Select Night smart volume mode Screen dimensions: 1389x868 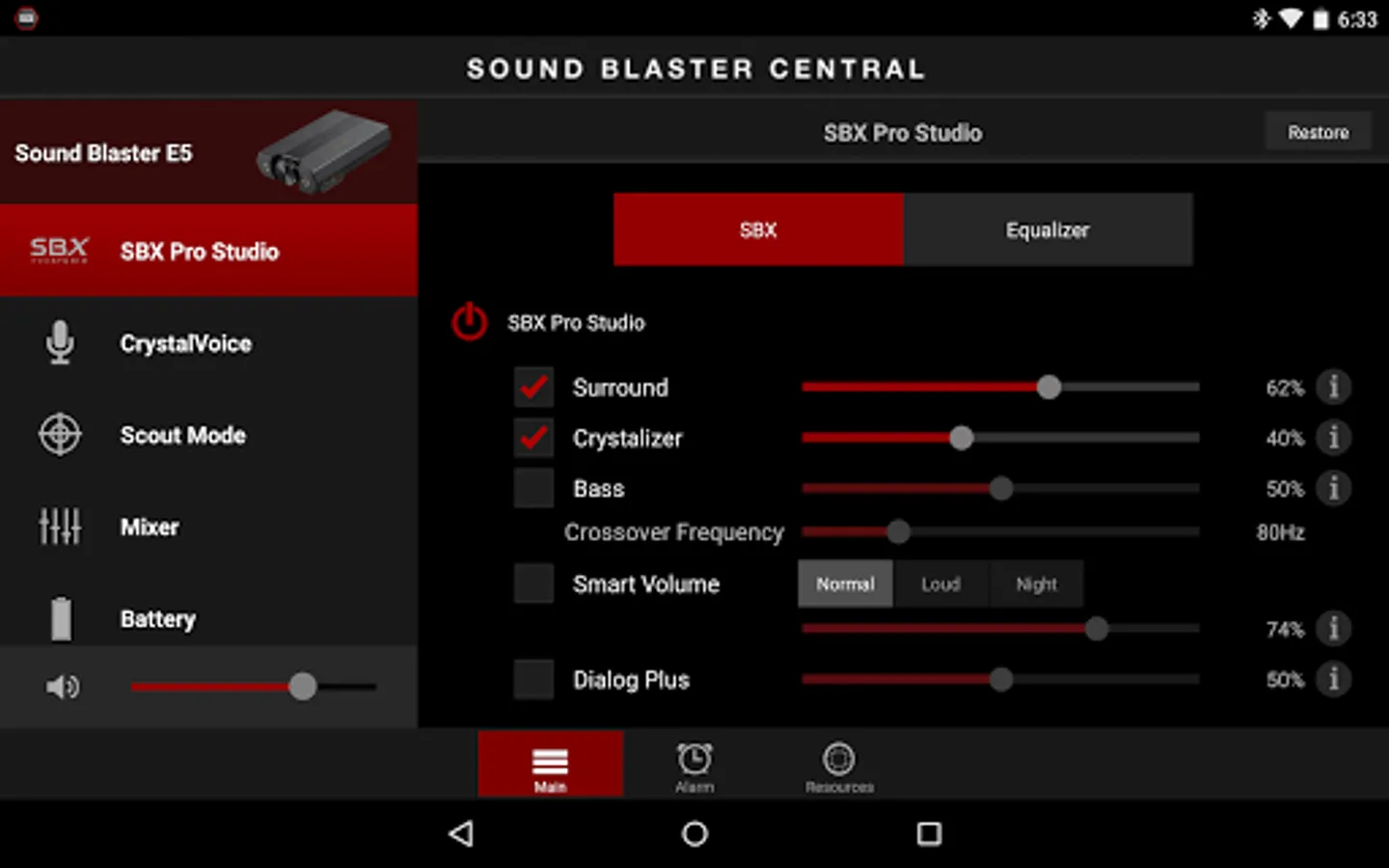(1036, 583)
